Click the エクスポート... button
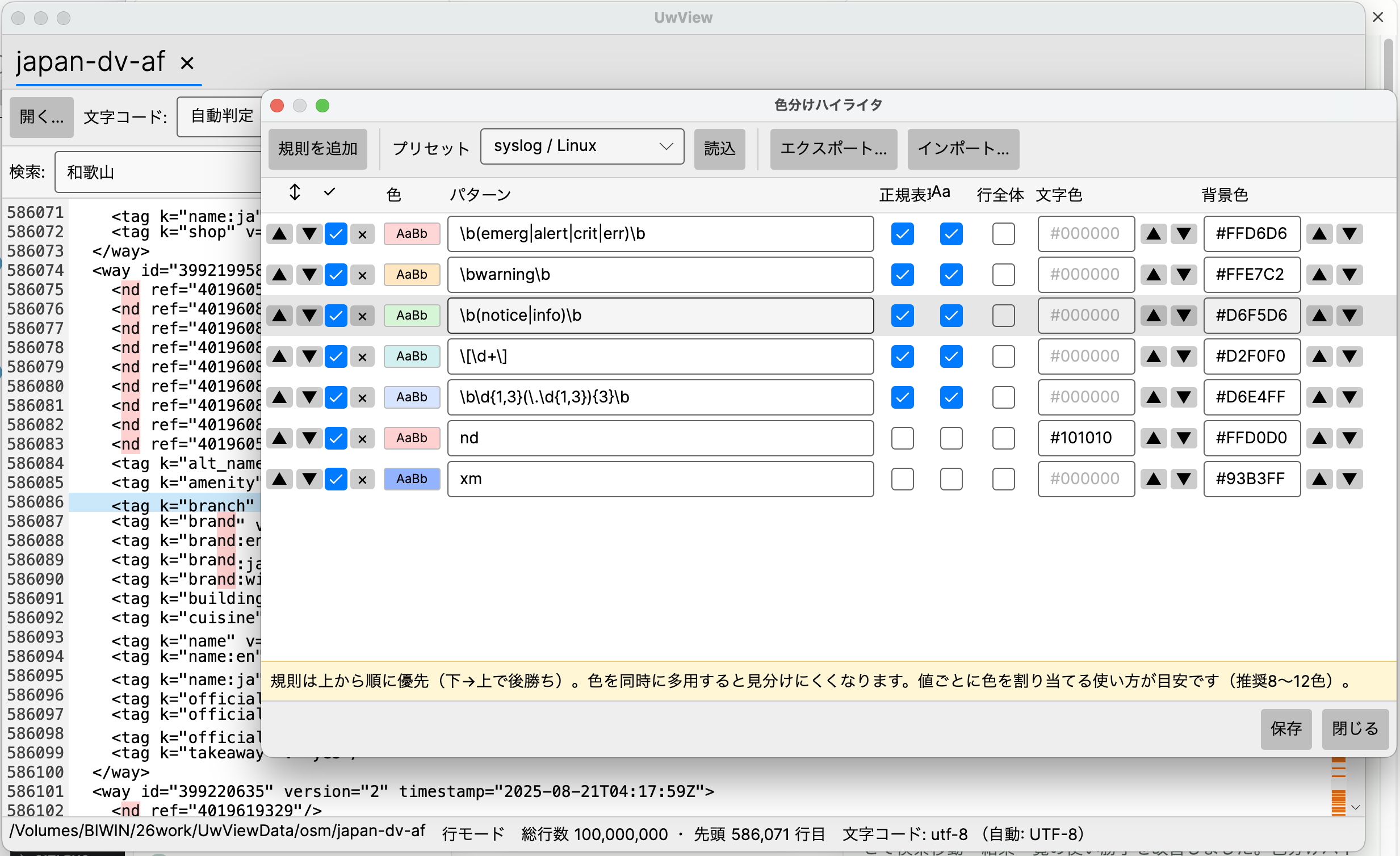The height and width of the screenshot is (856, 1400). (x=833, y=149)
